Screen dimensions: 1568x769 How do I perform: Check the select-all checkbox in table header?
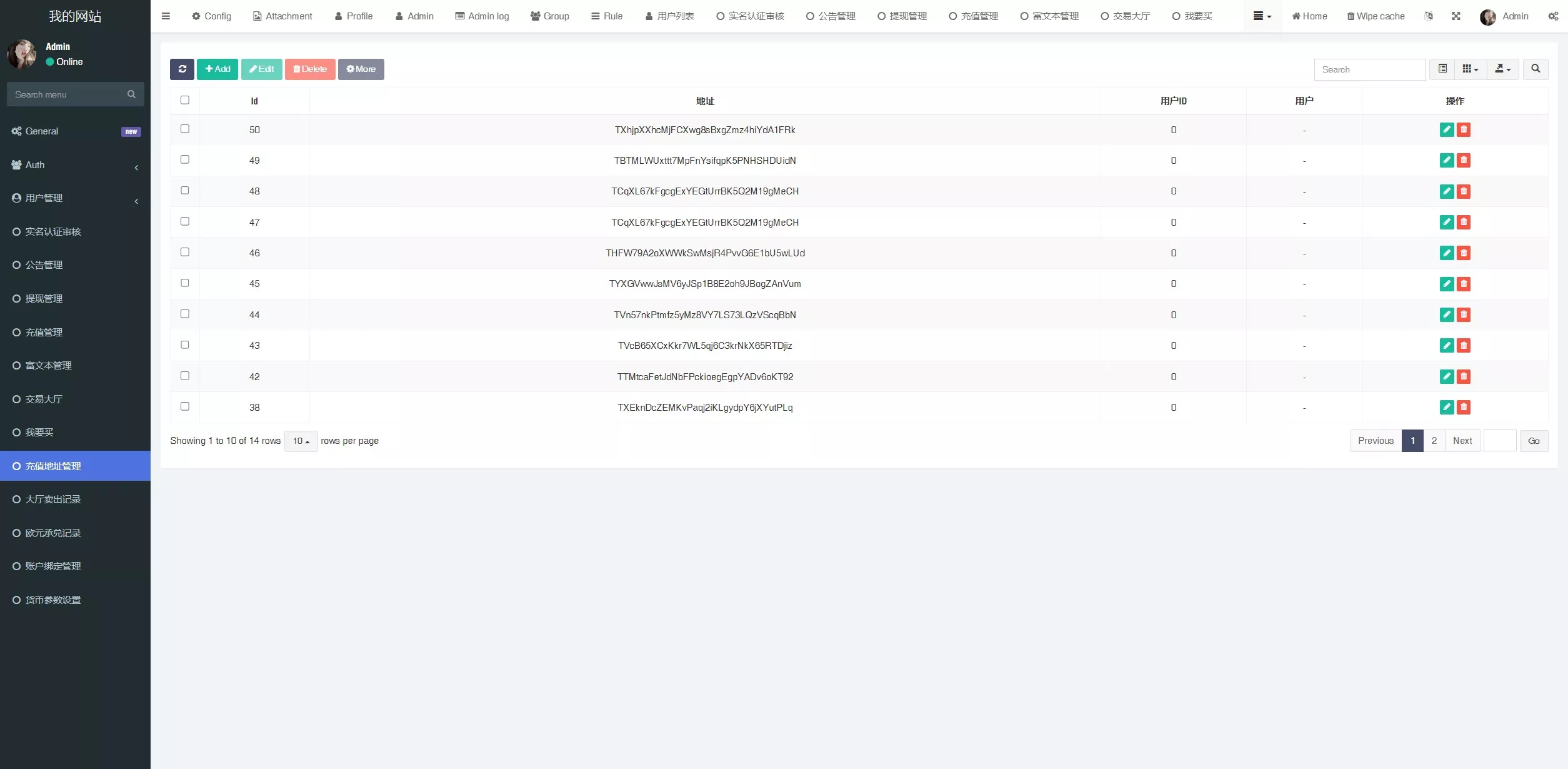tap(185, 100)
